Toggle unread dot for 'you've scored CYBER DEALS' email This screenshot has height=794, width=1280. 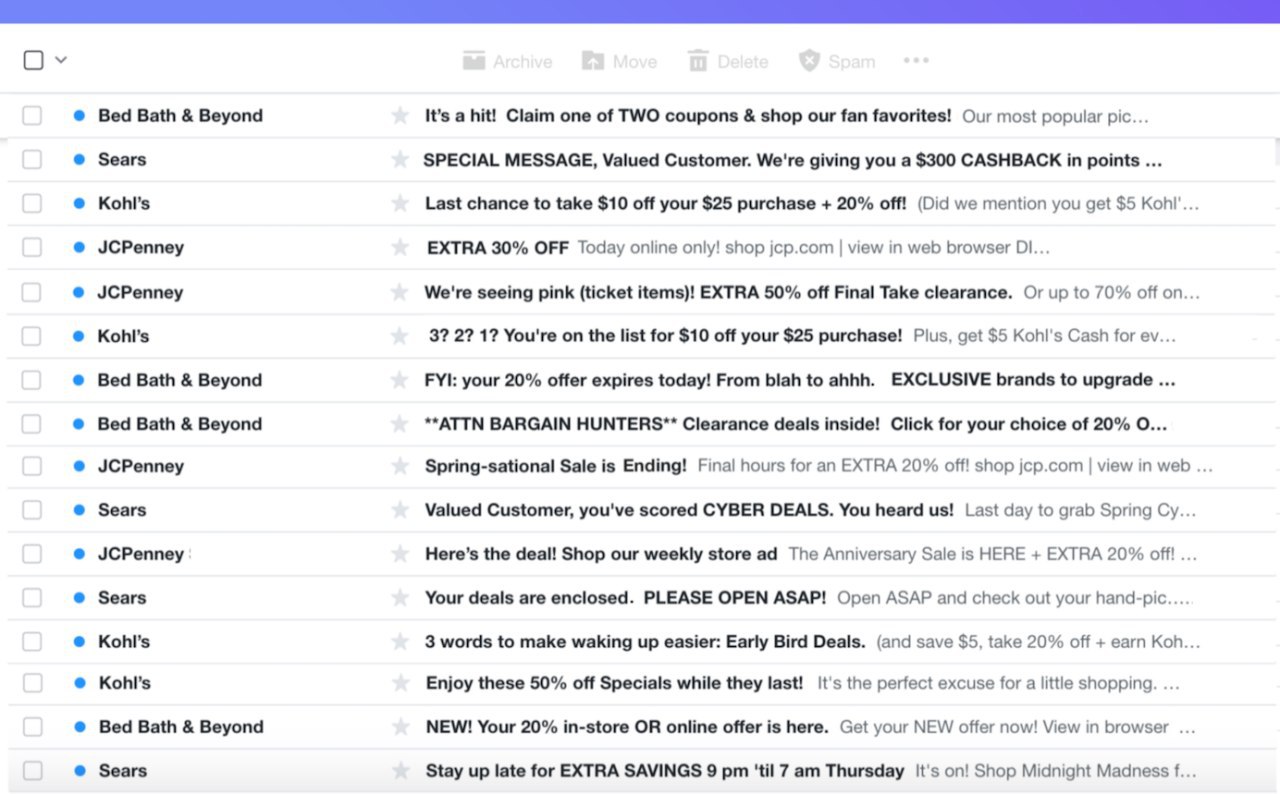tap(79, 510)
